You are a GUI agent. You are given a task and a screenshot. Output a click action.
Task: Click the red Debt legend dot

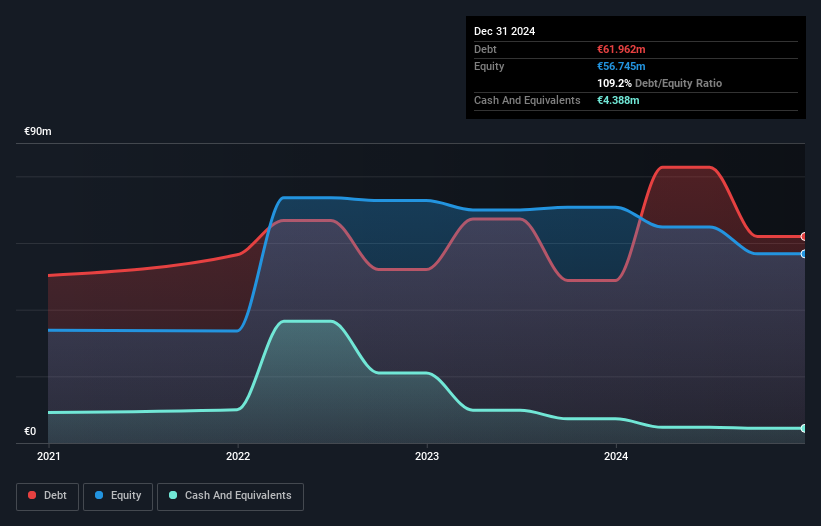tap(32, 495)
